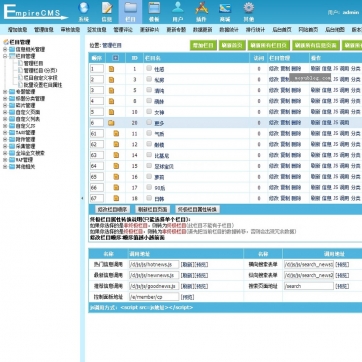Viewport: 362px width, 362px height.
Task: Expand the TAGS管理 tree node
Action: [x=5, y=133]
